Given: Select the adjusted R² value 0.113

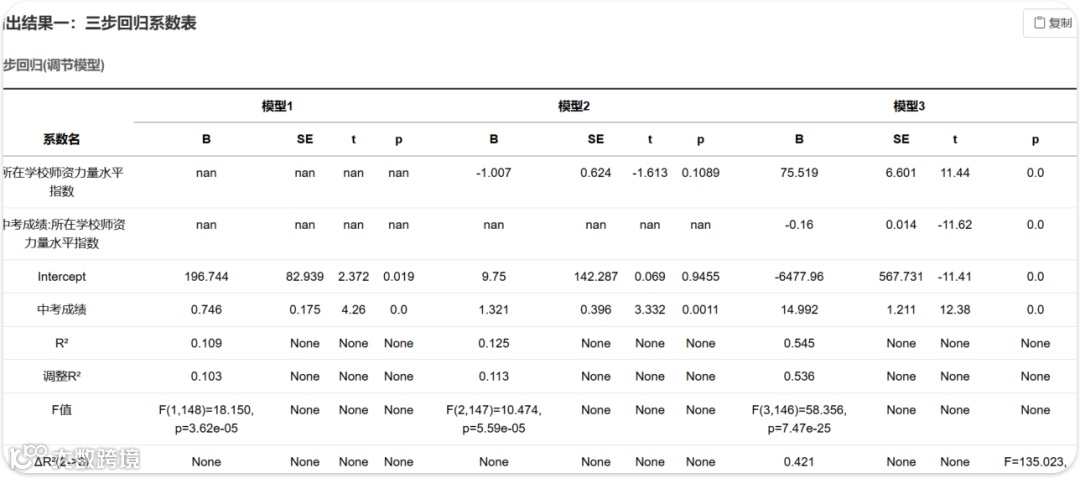Looking at the screenshot, I should tap(494, 376).
